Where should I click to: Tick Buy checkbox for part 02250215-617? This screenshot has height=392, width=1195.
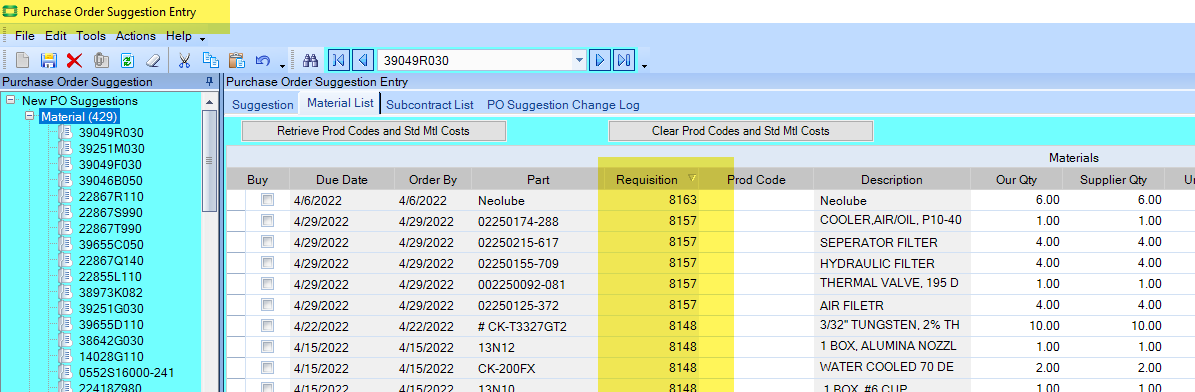pyautogui.click(x=268, y=242)
